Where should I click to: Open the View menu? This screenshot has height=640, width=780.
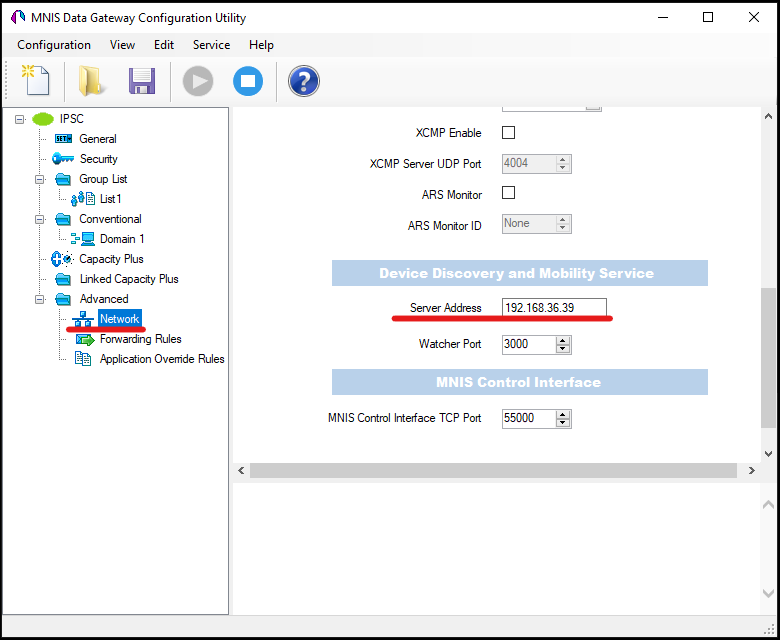pyautogui.click(x=122, y=45)
